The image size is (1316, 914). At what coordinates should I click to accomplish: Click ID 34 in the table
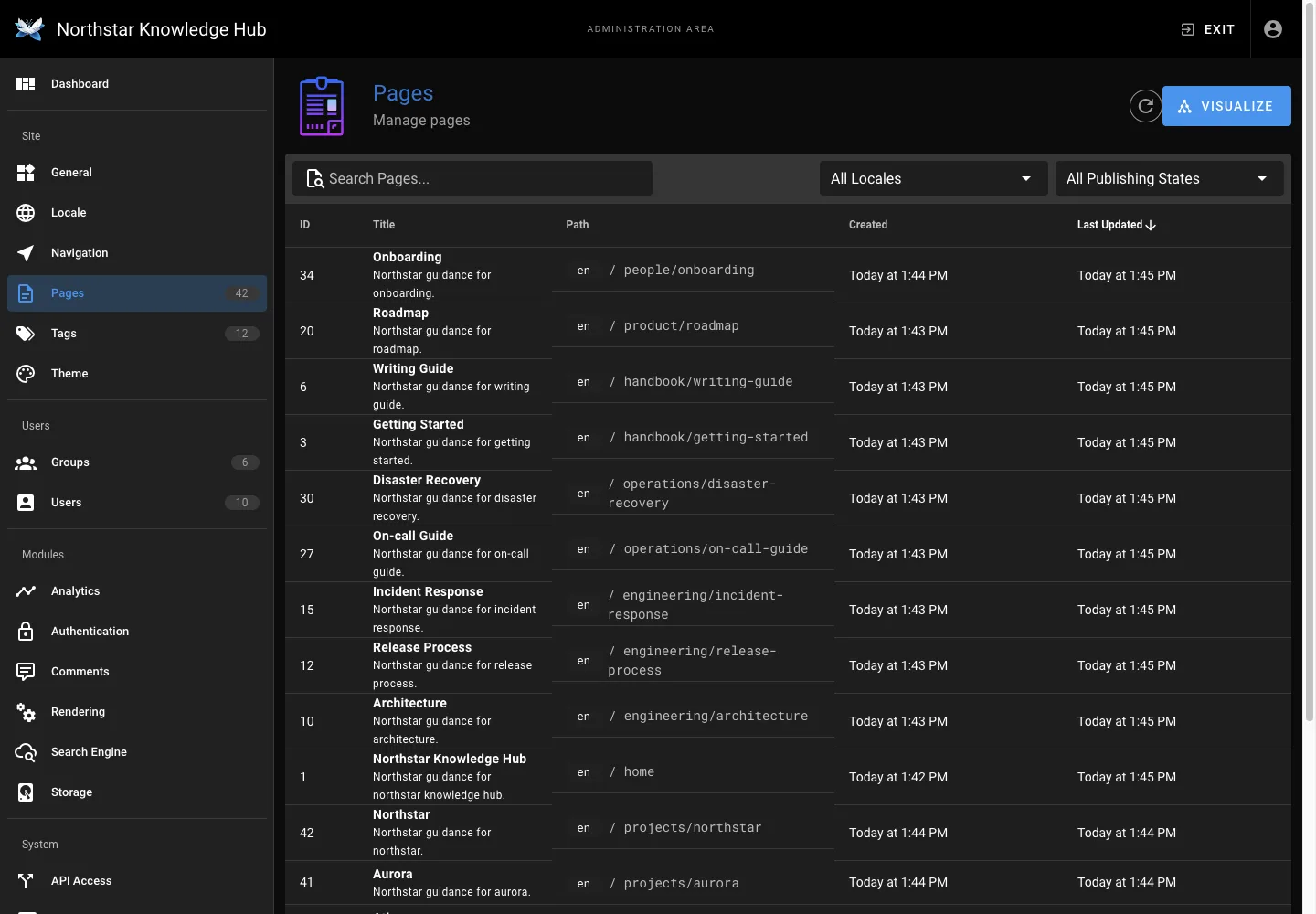307,275
